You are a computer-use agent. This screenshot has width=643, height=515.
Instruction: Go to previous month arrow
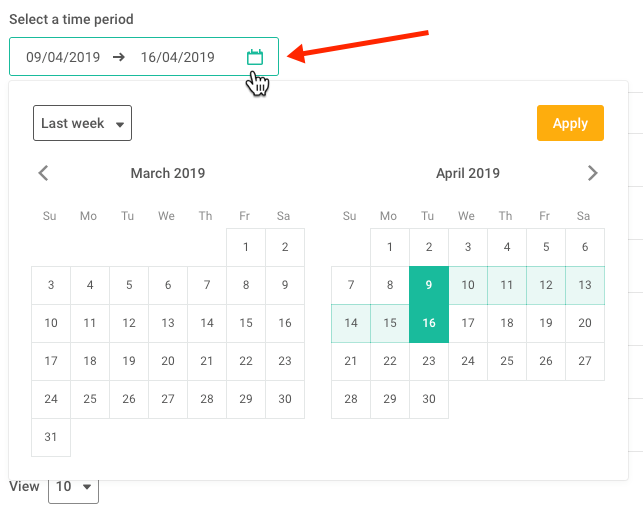[x=43, y=173]
